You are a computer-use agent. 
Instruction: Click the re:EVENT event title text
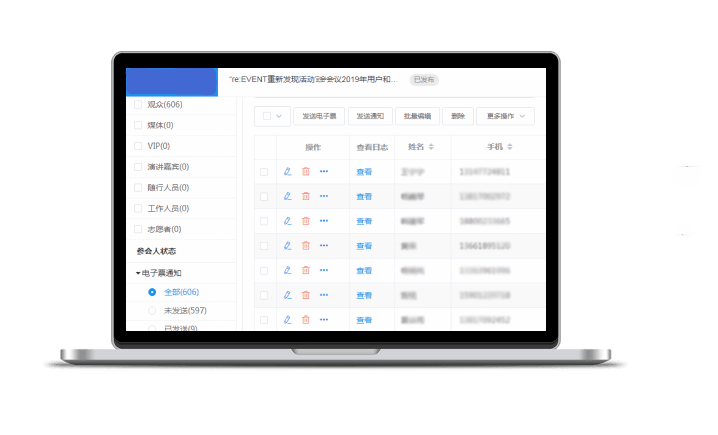pos(314,79)
